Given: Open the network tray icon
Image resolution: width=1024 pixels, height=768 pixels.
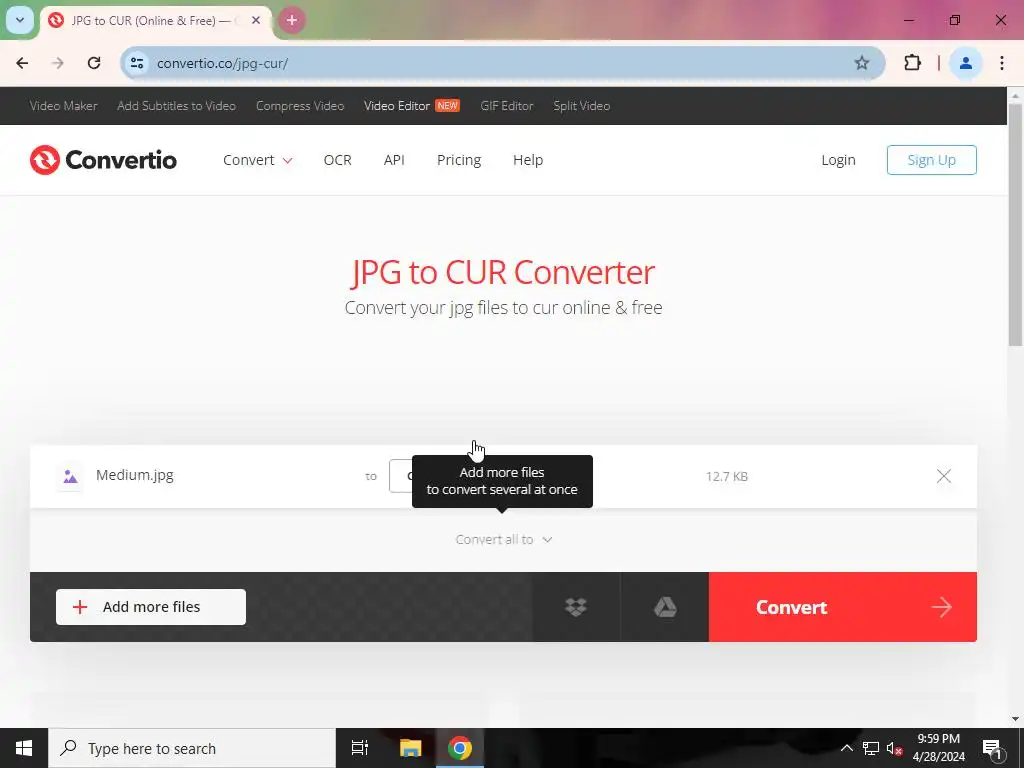Looking at the screenshot, I should tap(871, 748).
